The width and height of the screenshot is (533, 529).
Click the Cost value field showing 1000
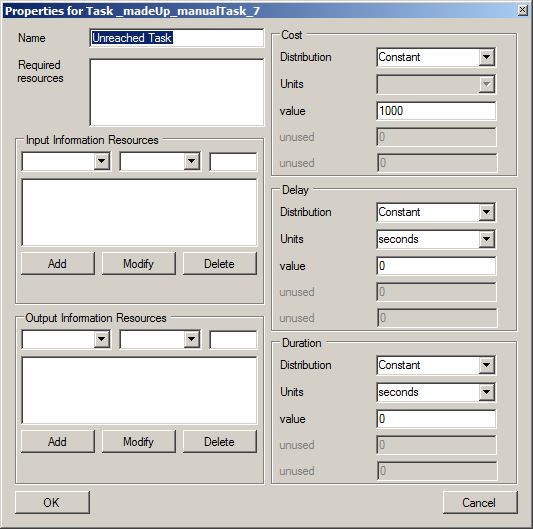[436, 111]
